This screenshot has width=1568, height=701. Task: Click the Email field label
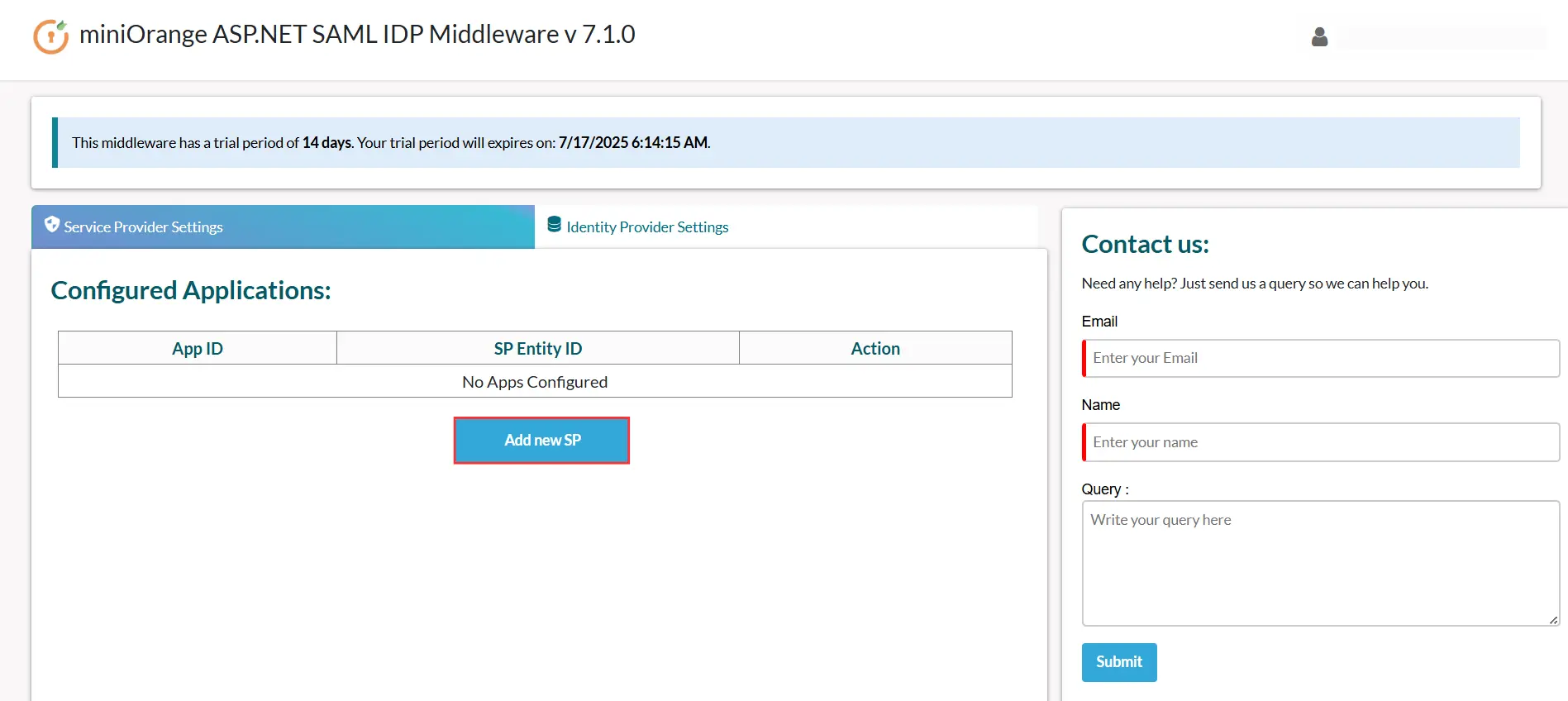point(1099,321)
